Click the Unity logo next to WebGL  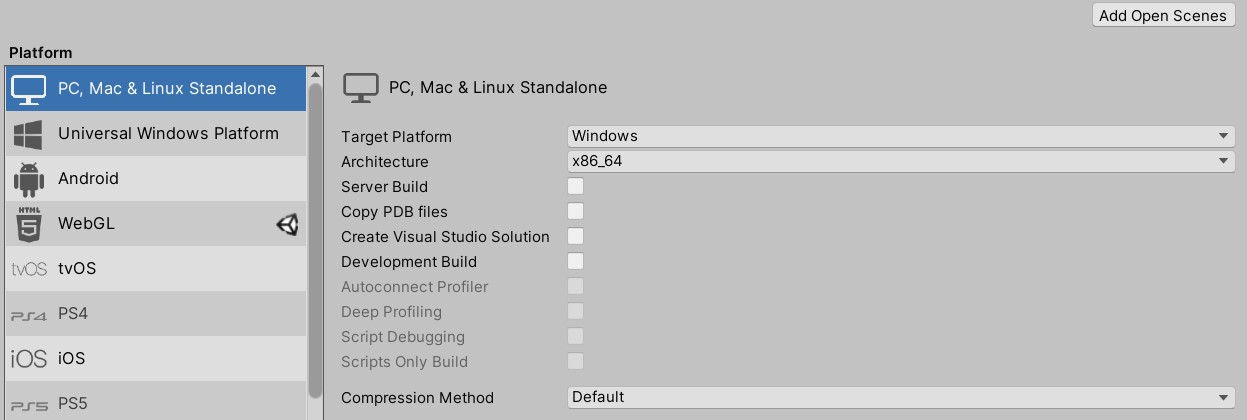tap(287, 225)
